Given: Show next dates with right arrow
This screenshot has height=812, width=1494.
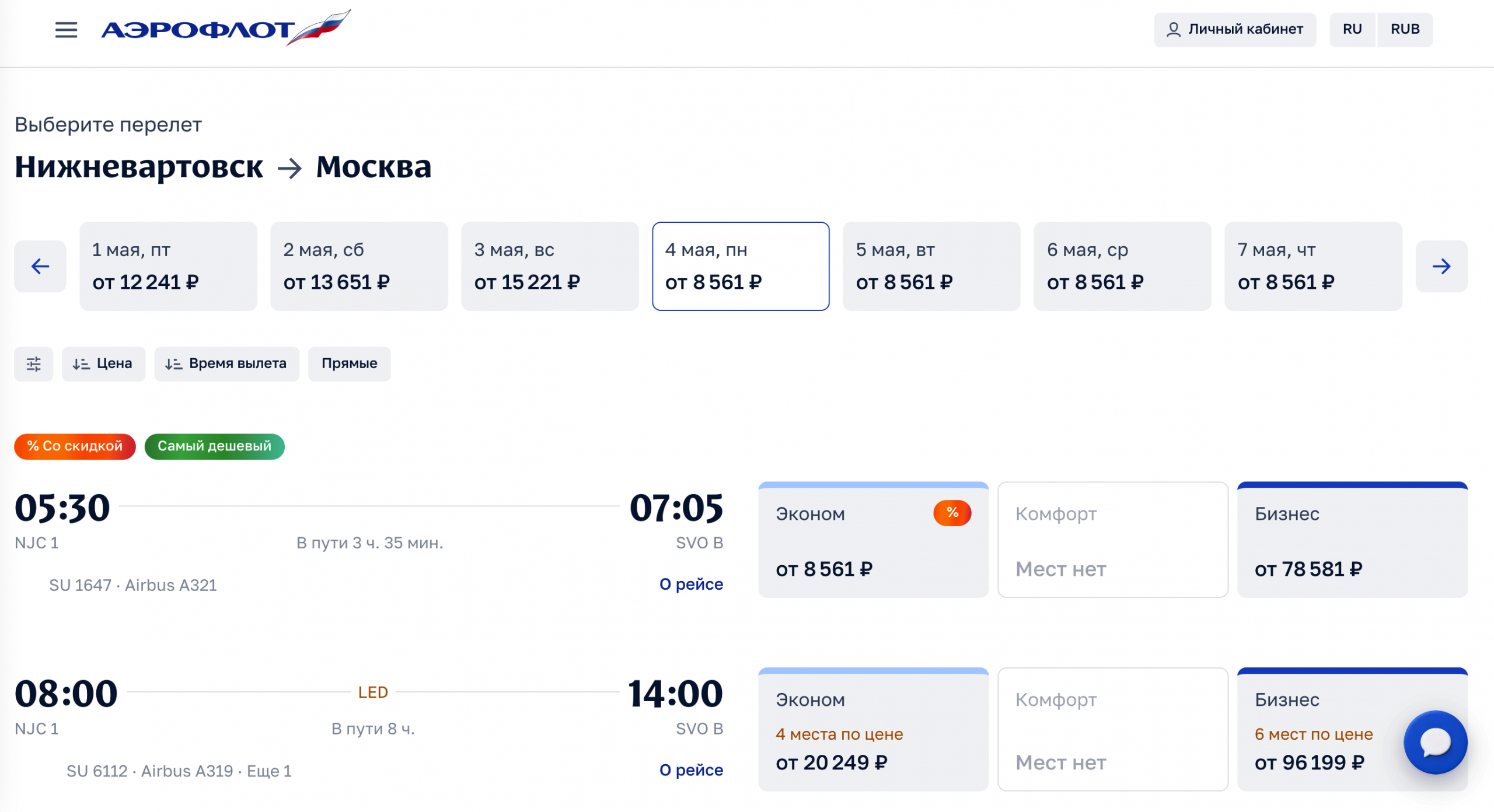Looking at the screenshot, I should coord(1441,267).
